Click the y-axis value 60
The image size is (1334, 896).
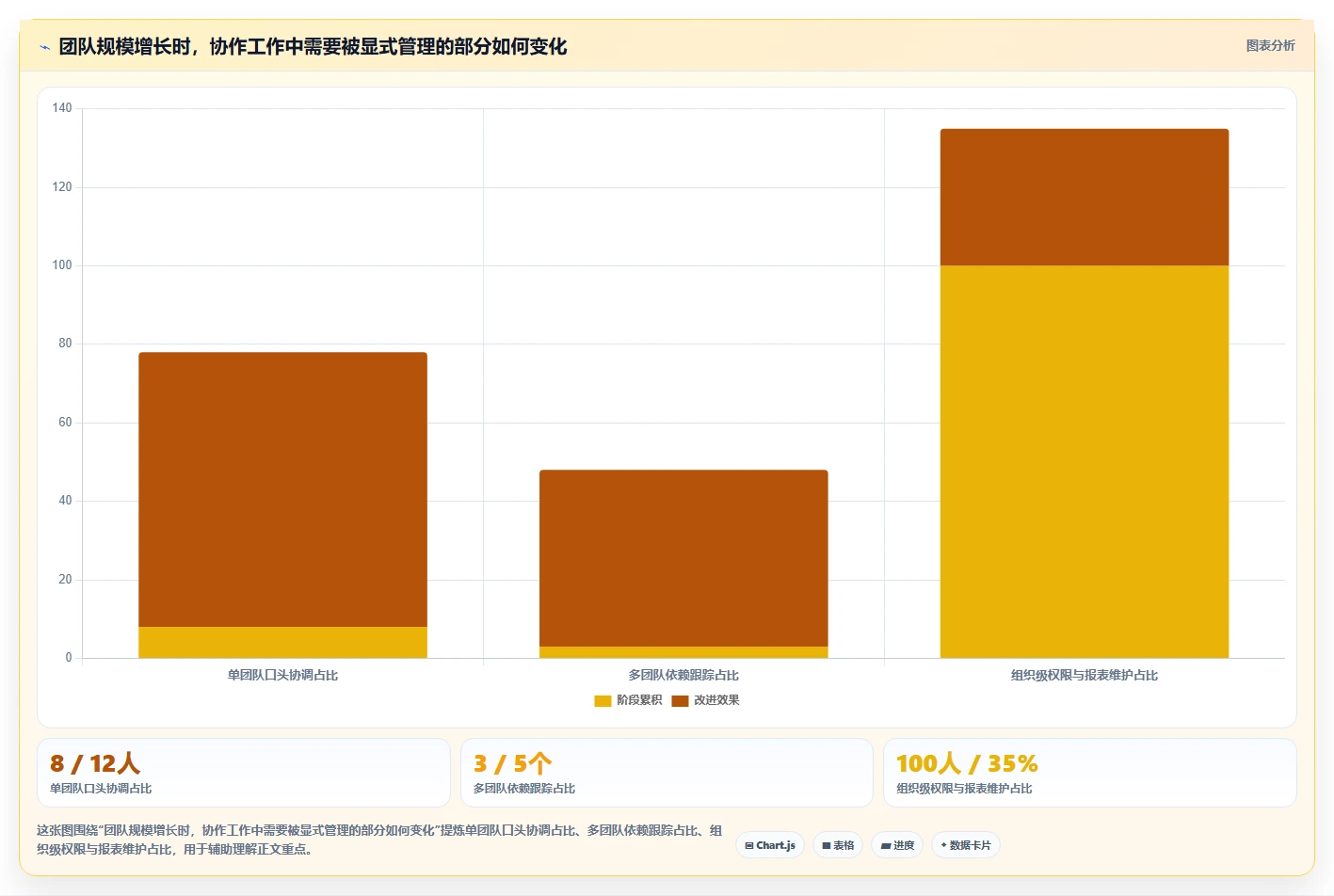[65, 423]
